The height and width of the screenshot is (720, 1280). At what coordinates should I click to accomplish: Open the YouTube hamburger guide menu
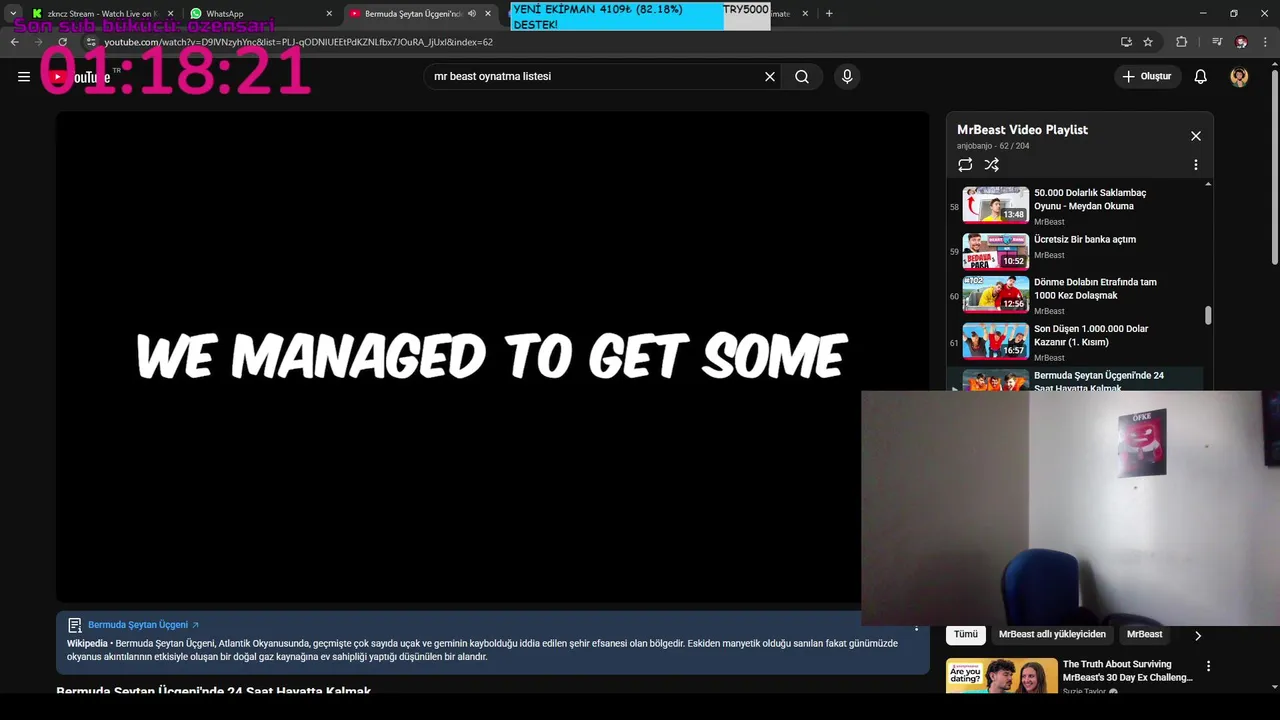(x=24, y=77)
